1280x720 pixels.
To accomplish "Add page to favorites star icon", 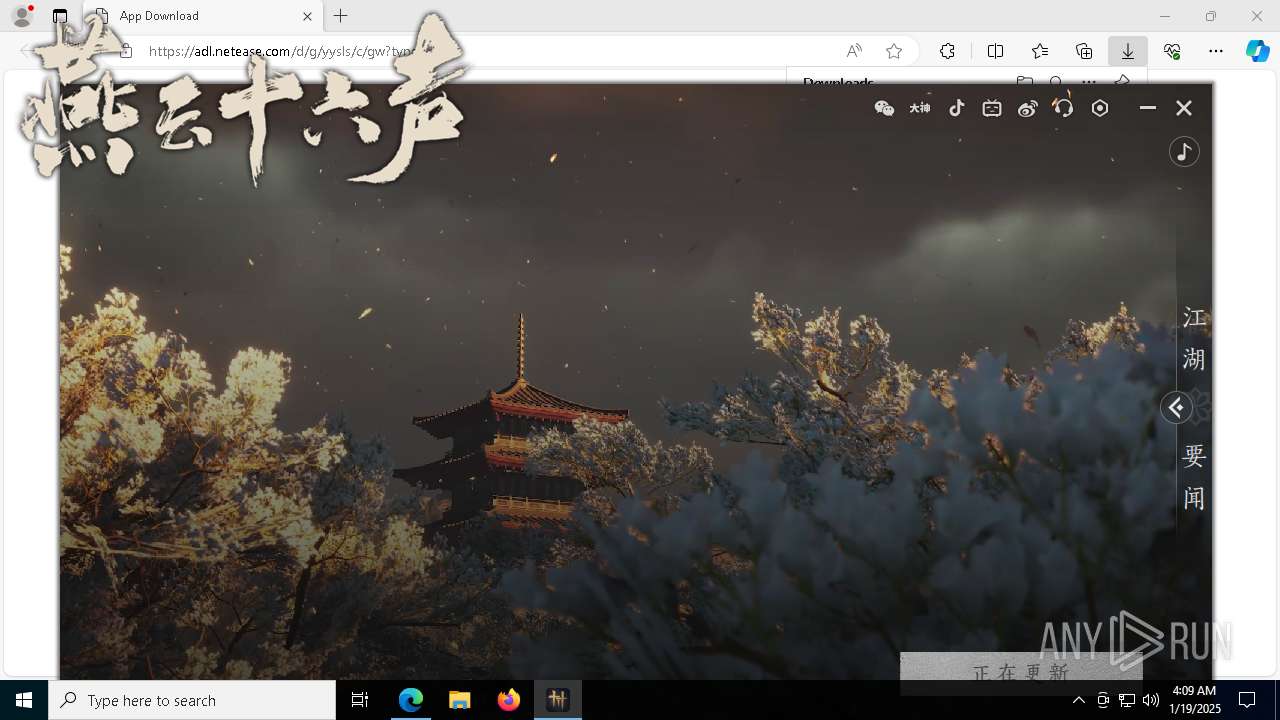I will tap(894, 51).
